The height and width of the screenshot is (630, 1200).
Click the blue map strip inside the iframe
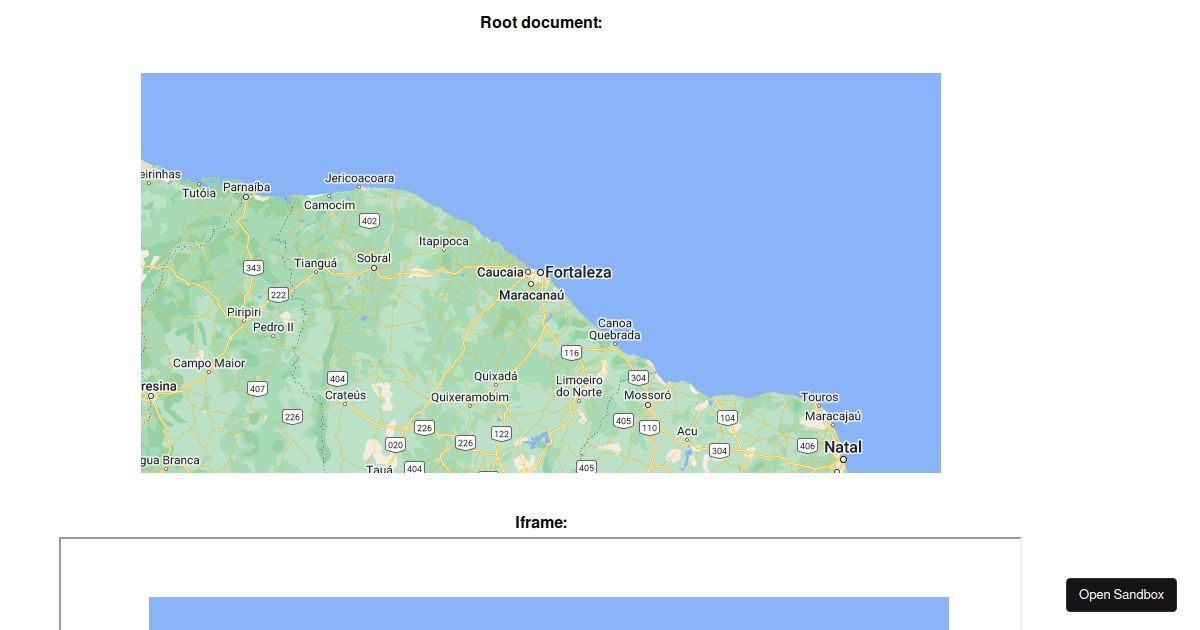point(548,613)
